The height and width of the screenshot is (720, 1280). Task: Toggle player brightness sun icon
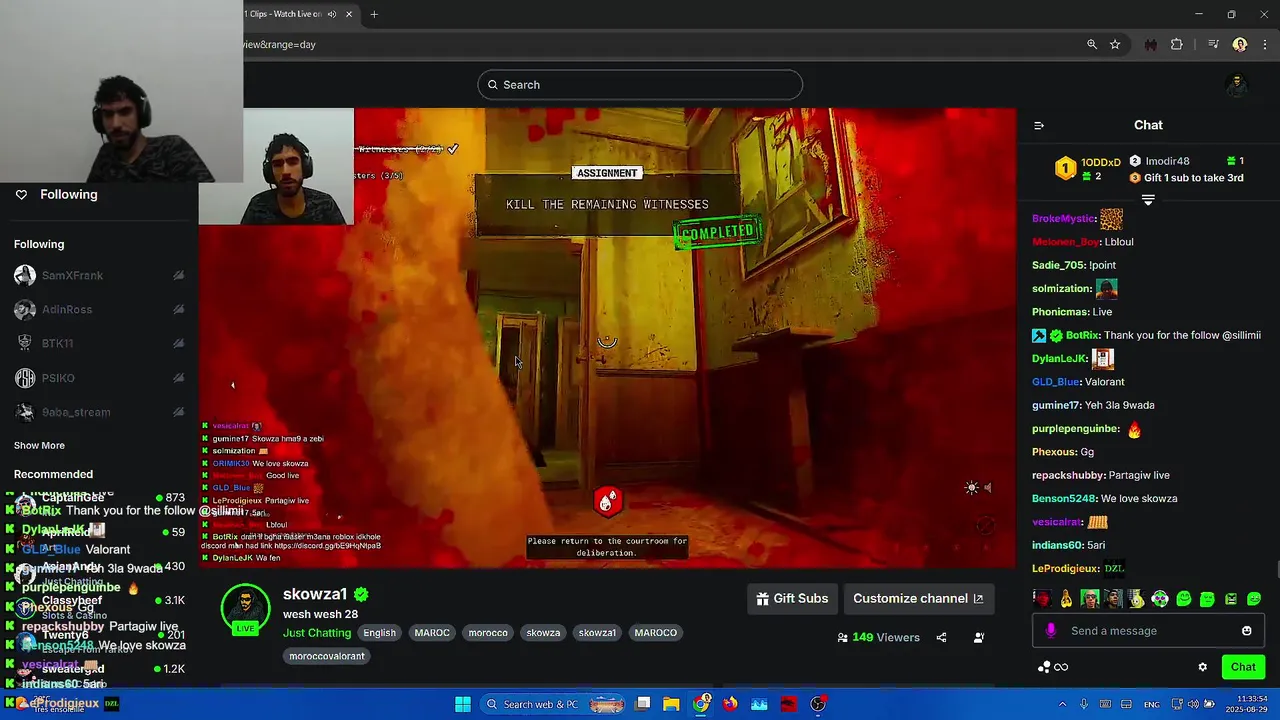point(971,488)
